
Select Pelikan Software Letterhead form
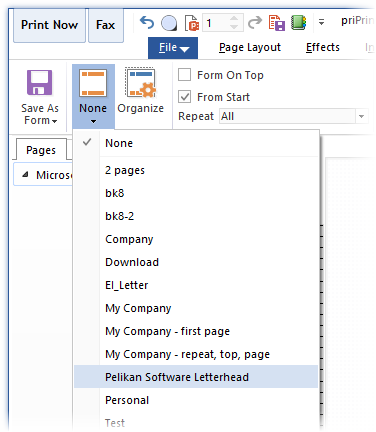coord(196,377)
